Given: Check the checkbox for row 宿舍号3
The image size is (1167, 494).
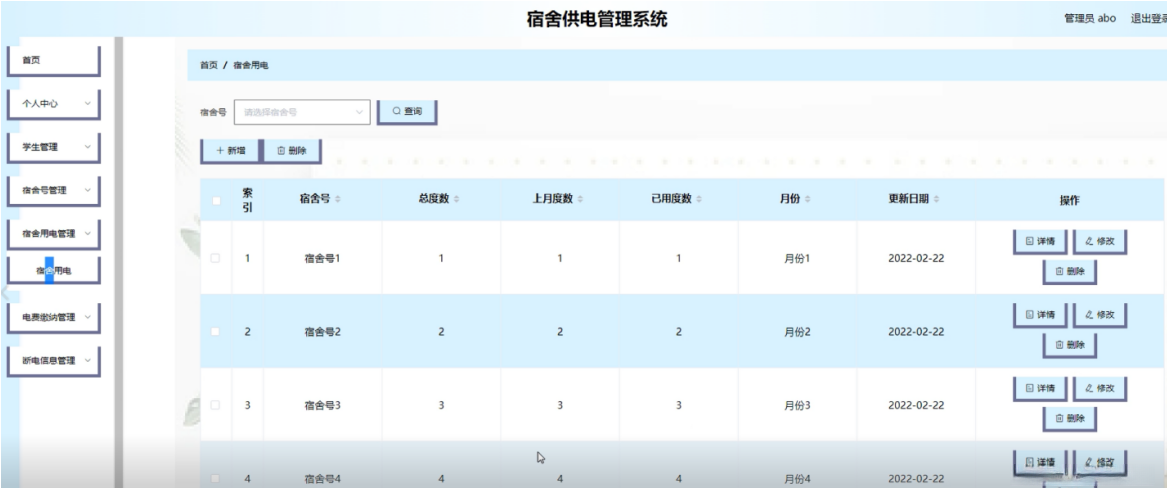Looking at the screenshot, I should (x=216, y=405).
